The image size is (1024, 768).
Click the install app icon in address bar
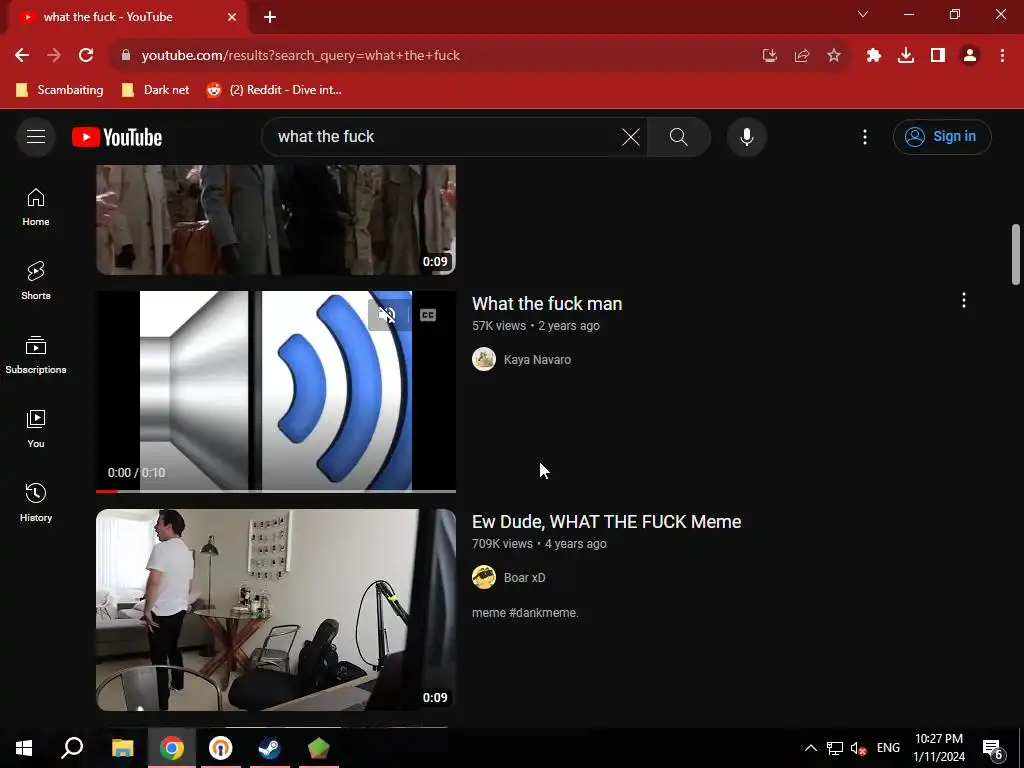770,56
